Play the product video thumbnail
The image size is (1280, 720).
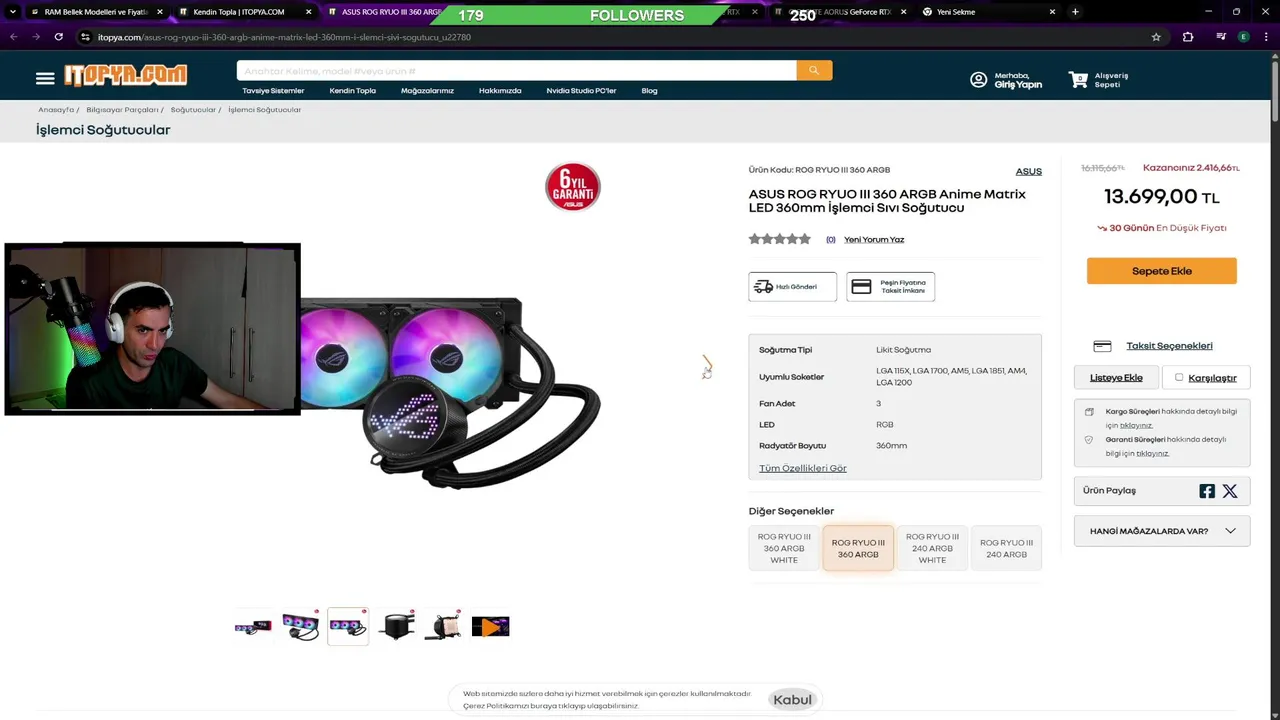tap(490, 627)
